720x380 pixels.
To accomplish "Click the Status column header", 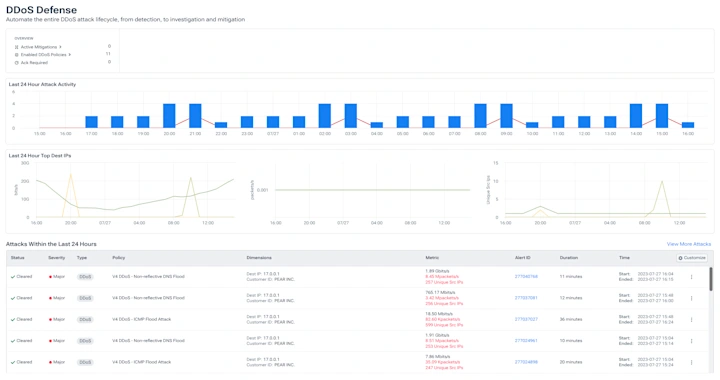I will tap(17, 258).
